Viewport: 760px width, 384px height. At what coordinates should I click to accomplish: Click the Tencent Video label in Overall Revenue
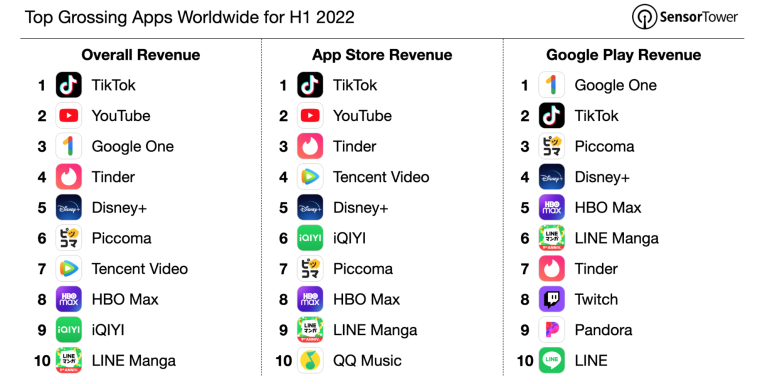point(140,269)
